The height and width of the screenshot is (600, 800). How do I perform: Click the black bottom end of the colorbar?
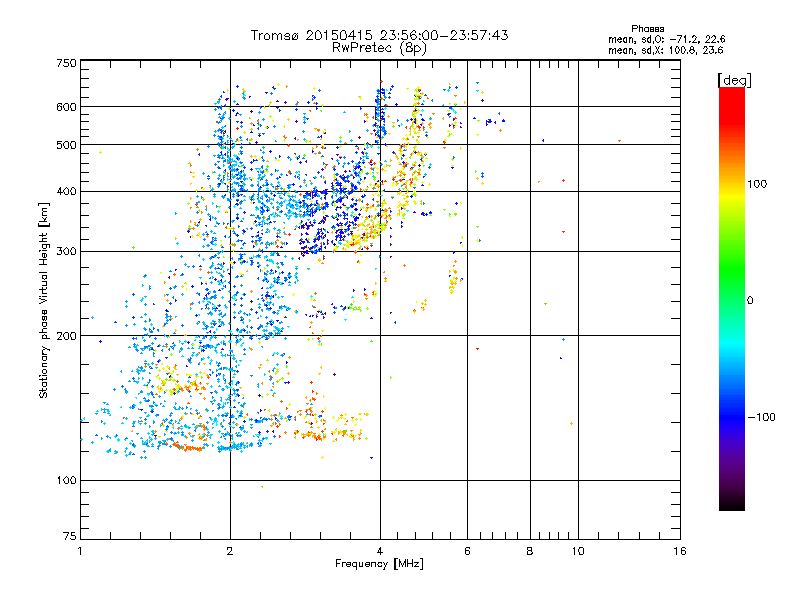point(732,505)
